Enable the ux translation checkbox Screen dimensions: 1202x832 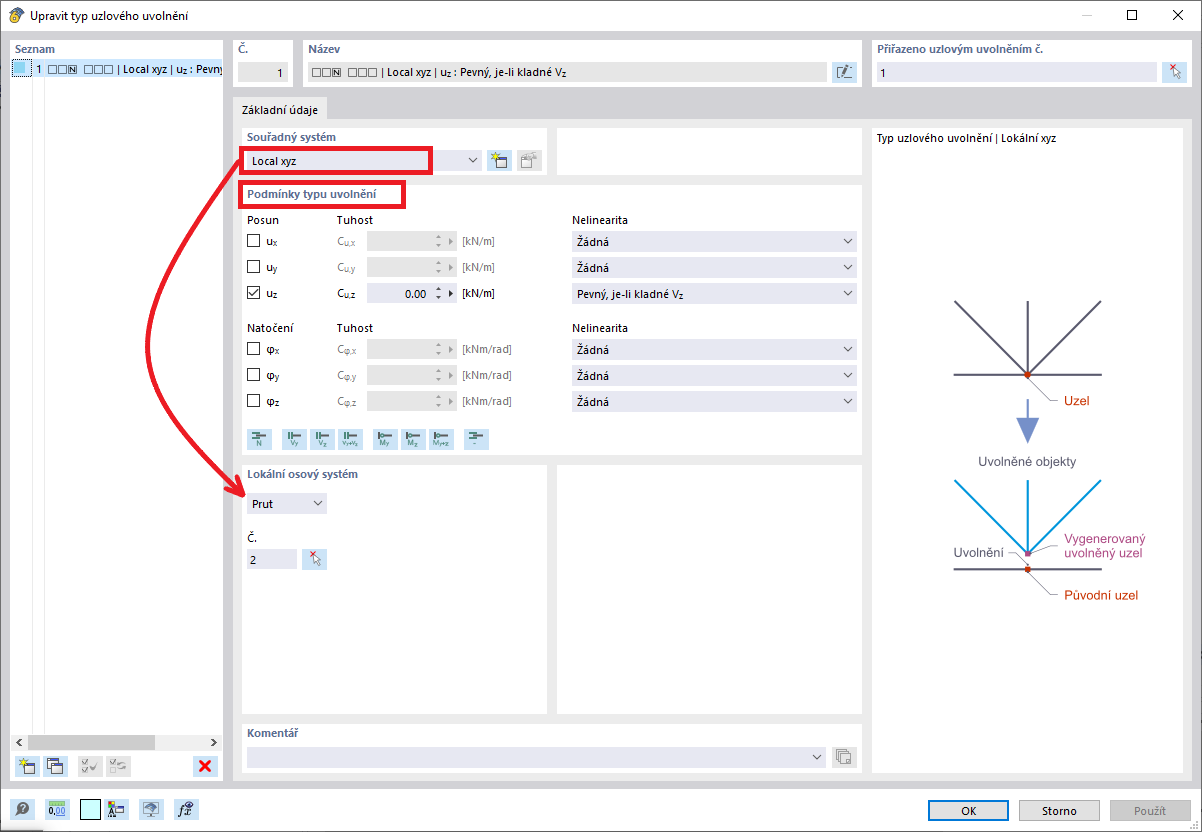(x=254, y=241)
